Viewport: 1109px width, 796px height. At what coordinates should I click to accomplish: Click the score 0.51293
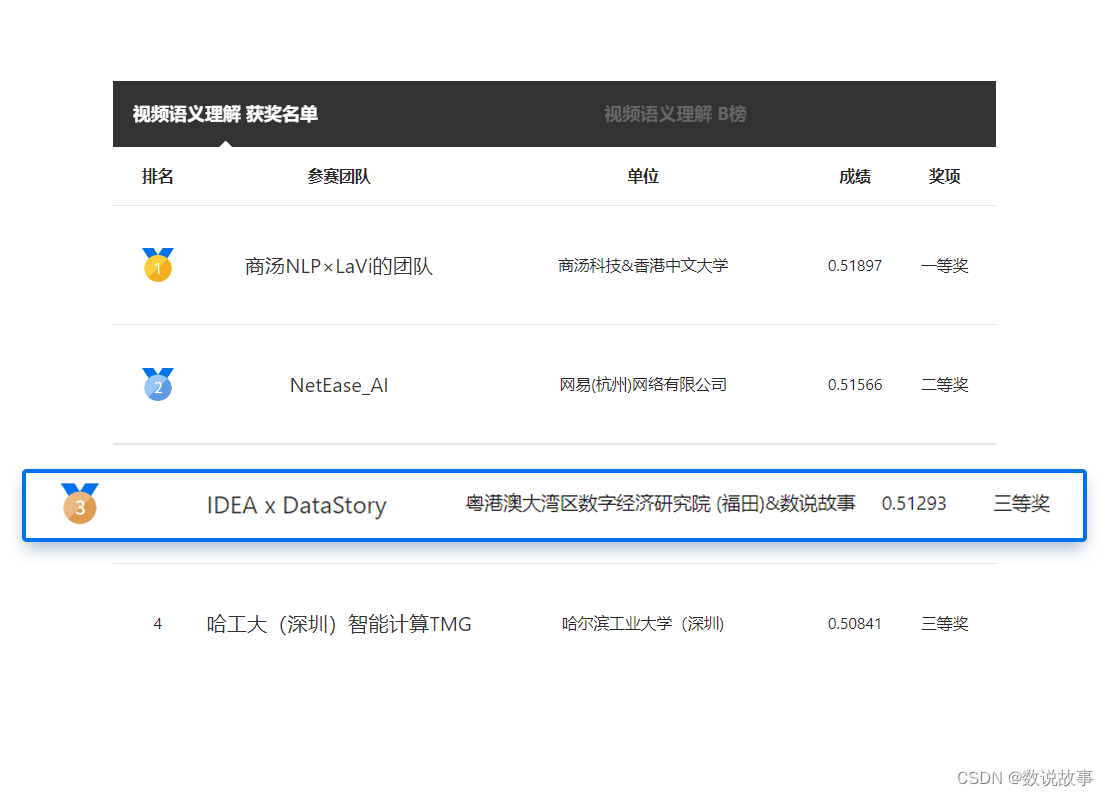pyautogui.click(x=914, y=503)
